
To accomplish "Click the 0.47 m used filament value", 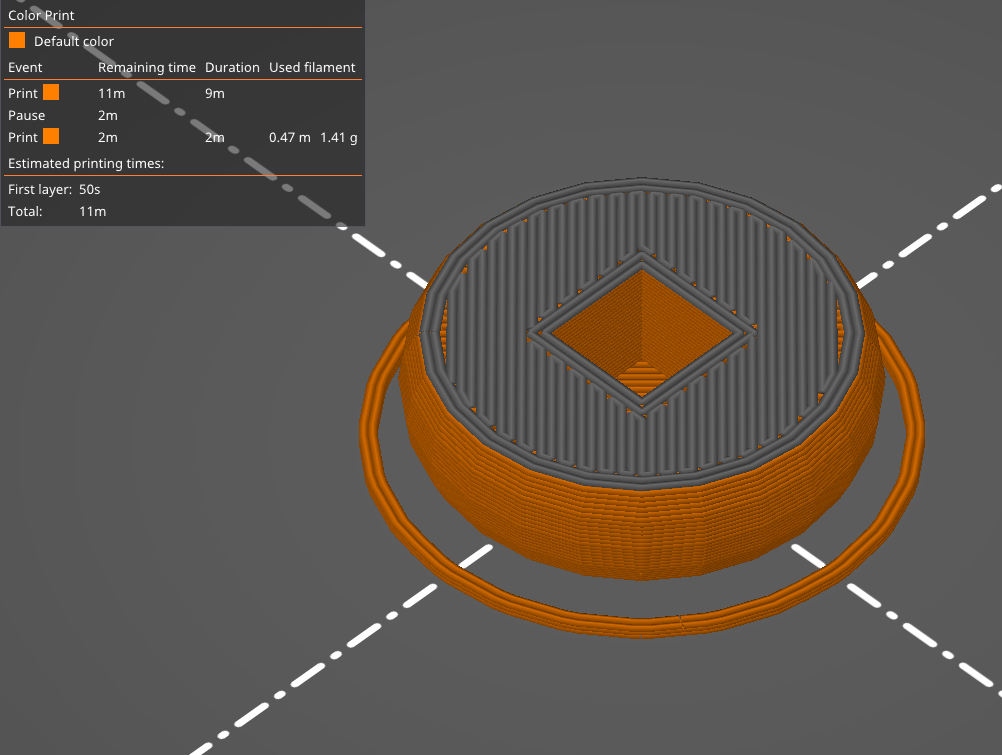I will 289,137.
